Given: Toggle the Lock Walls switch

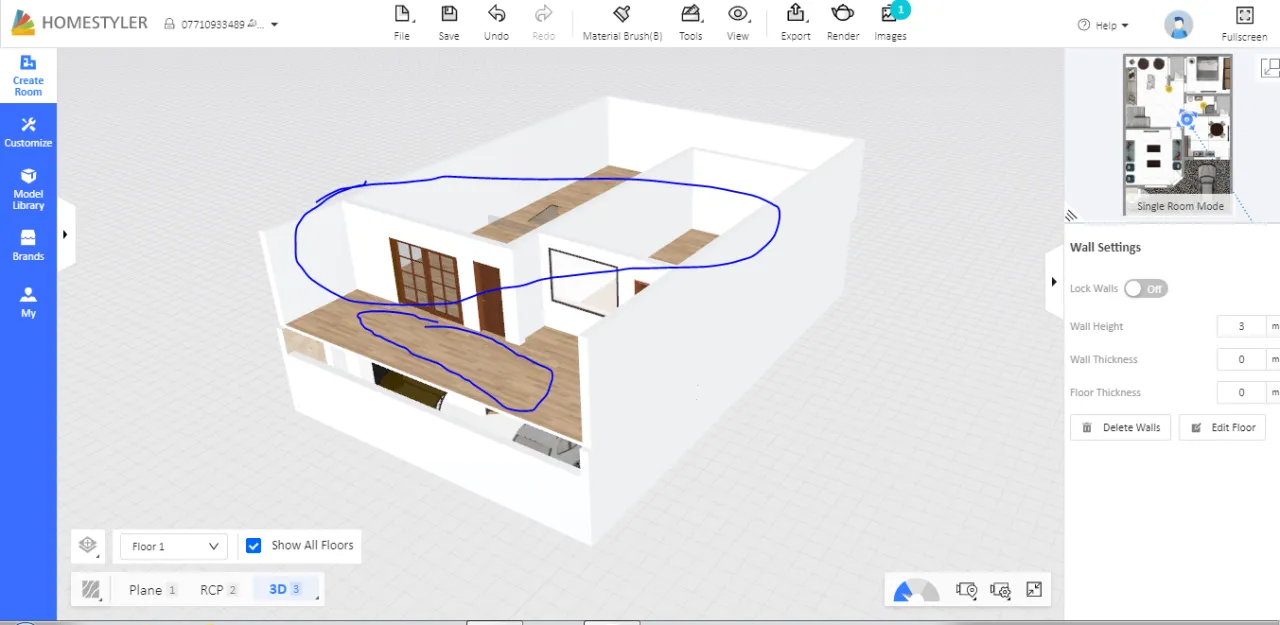Looking at the screenshot, I should coord(1145,289).
